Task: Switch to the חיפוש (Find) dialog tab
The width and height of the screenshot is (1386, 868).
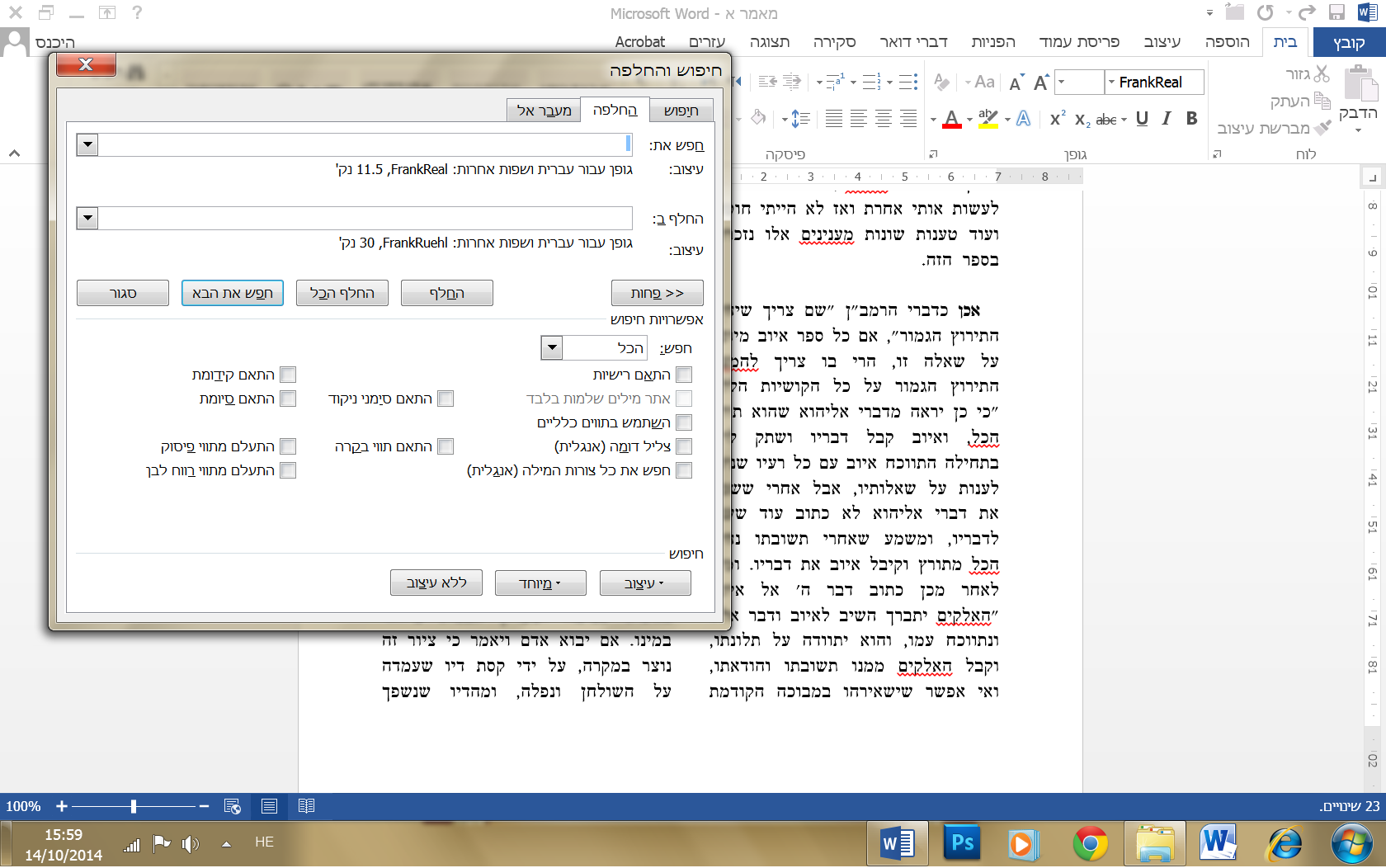Action: 681,111
